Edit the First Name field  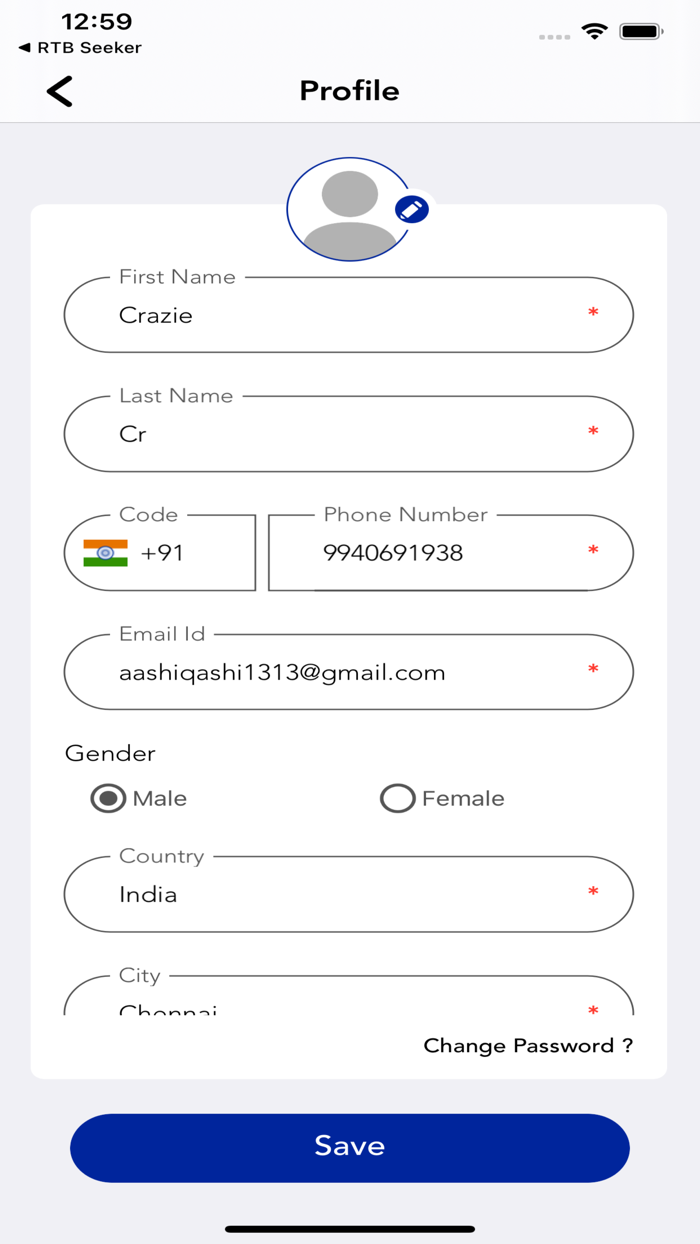(348, 315)
